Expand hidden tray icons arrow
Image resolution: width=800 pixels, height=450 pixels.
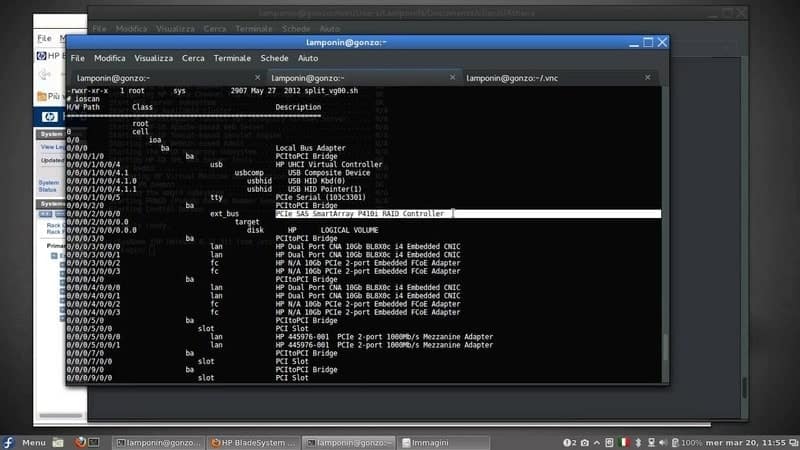point(596,442)
